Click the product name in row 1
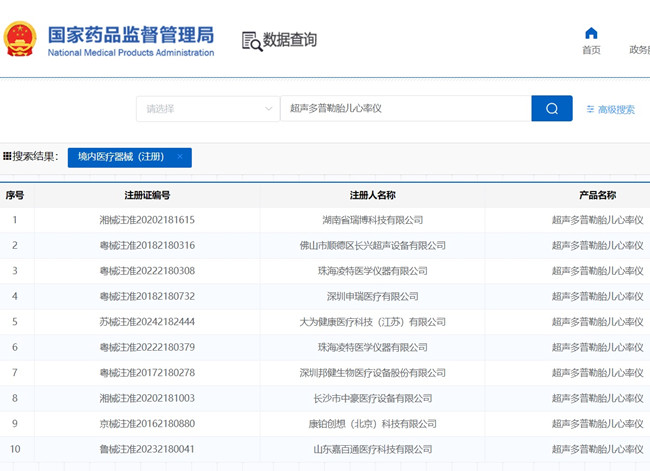This screenshot has width=650, height=471. [x=597, y=220]
